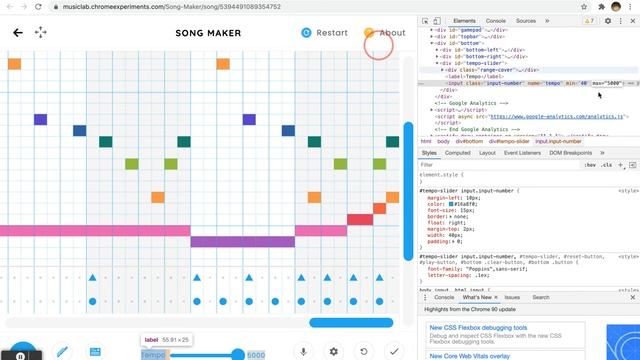Open the Event Listeners pane tab

pyautogui.click(x=522, y=153)
